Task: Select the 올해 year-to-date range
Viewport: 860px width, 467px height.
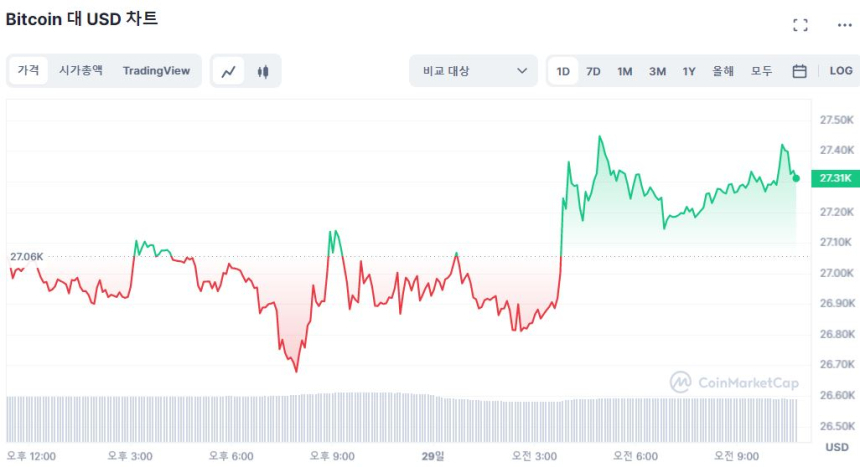Action: coord(723,71)
